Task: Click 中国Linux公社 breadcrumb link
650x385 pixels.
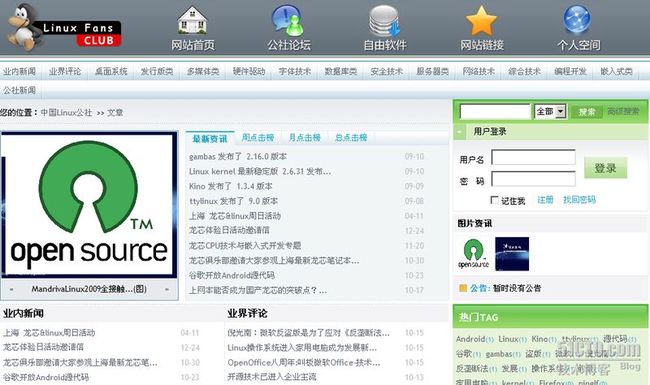Action: pyautogui.click(x=66, y=112)
